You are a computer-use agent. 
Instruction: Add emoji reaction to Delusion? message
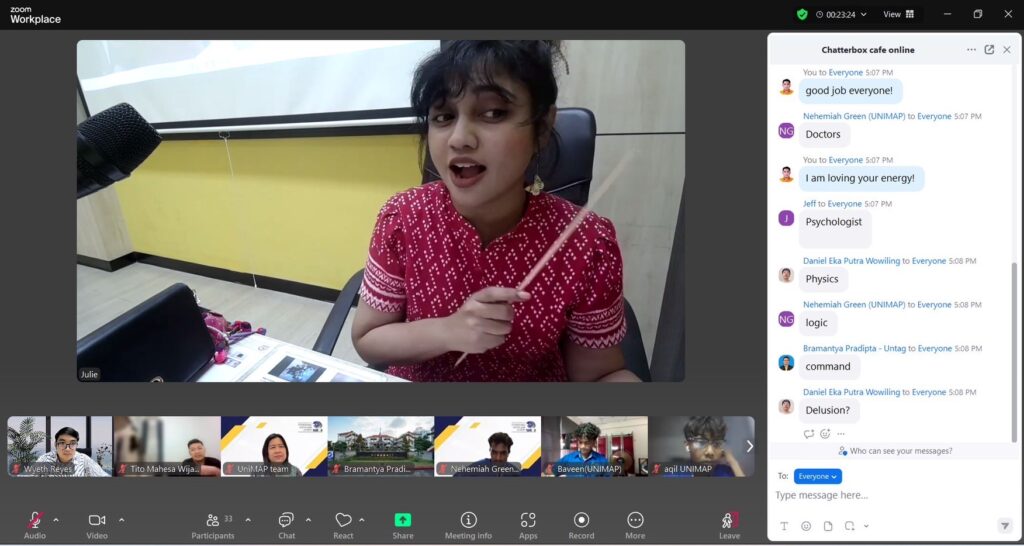[x=825, y=434]
